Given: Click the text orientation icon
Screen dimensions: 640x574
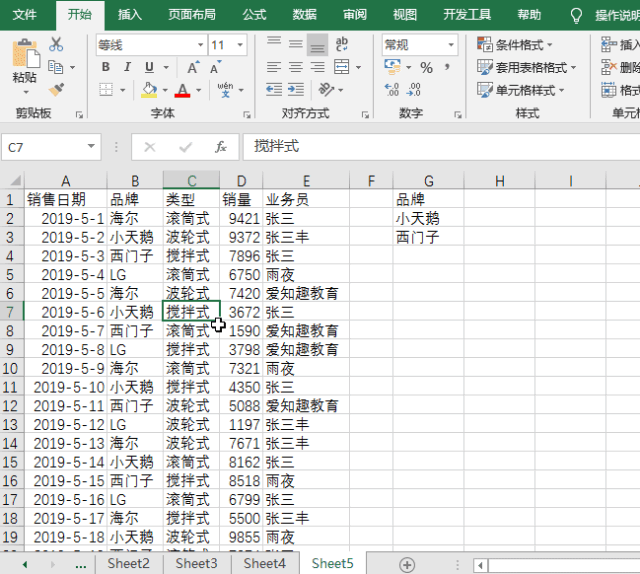Looking at the screenshot, I should 327,89.
